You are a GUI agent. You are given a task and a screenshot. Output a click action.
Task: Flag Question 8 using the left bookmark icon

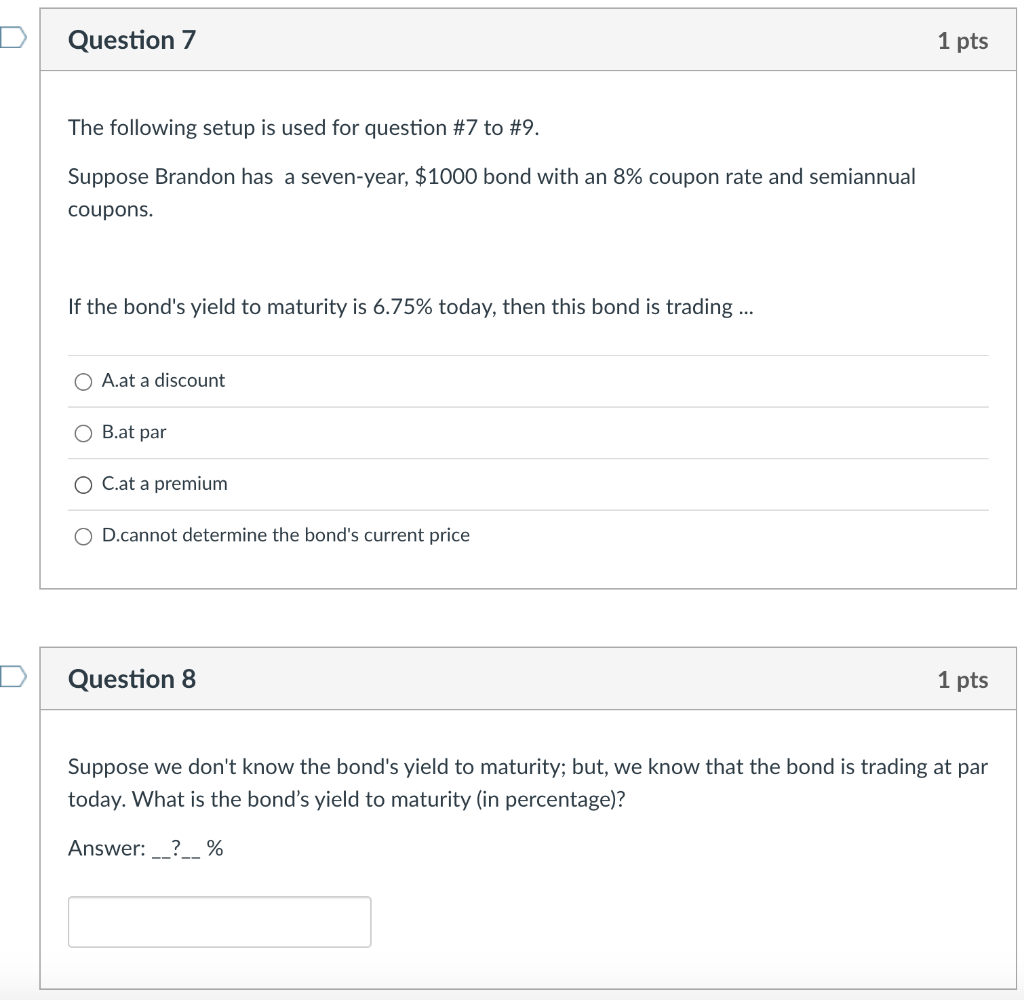point(9,675)
